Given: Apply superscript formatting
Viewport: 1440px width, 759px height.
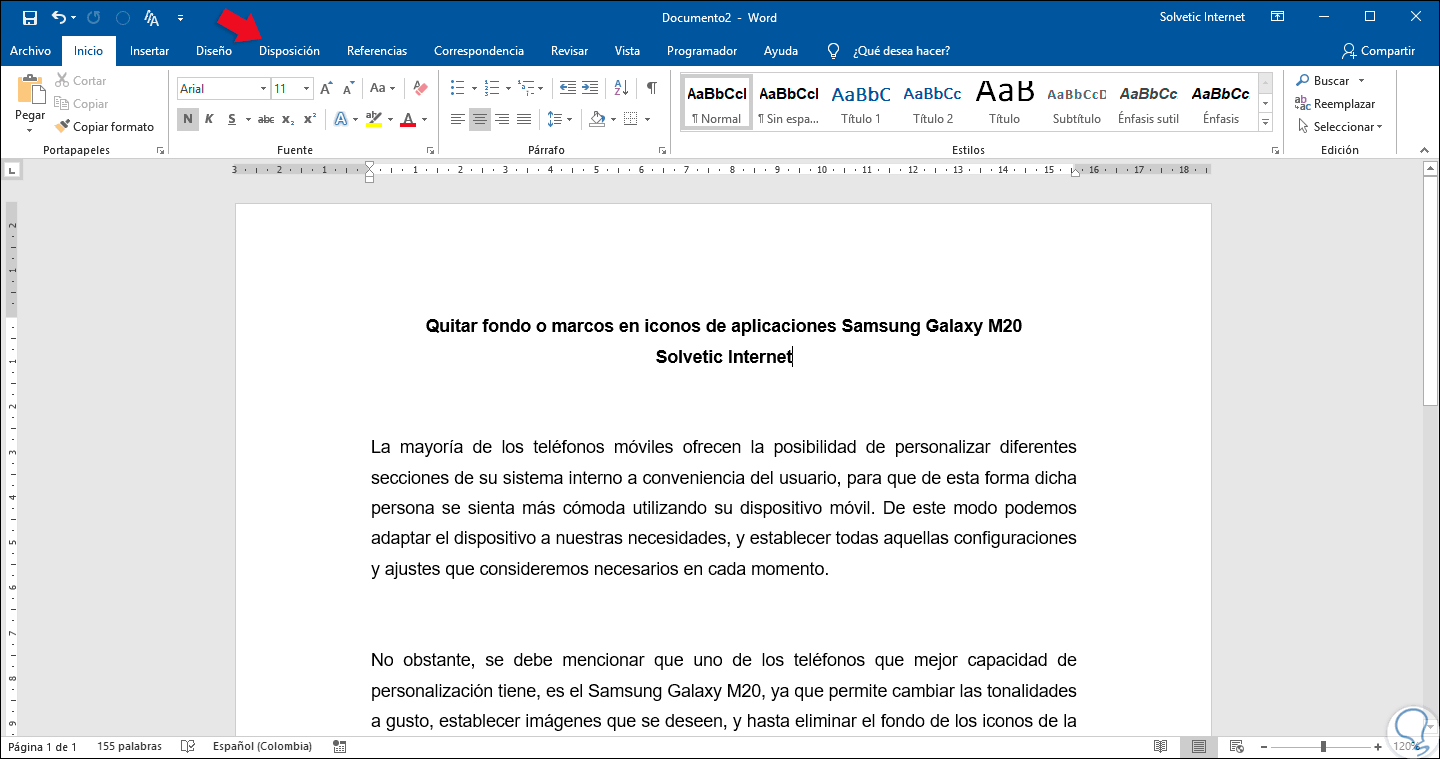Looking at the screenshot, I should (309, 120).
